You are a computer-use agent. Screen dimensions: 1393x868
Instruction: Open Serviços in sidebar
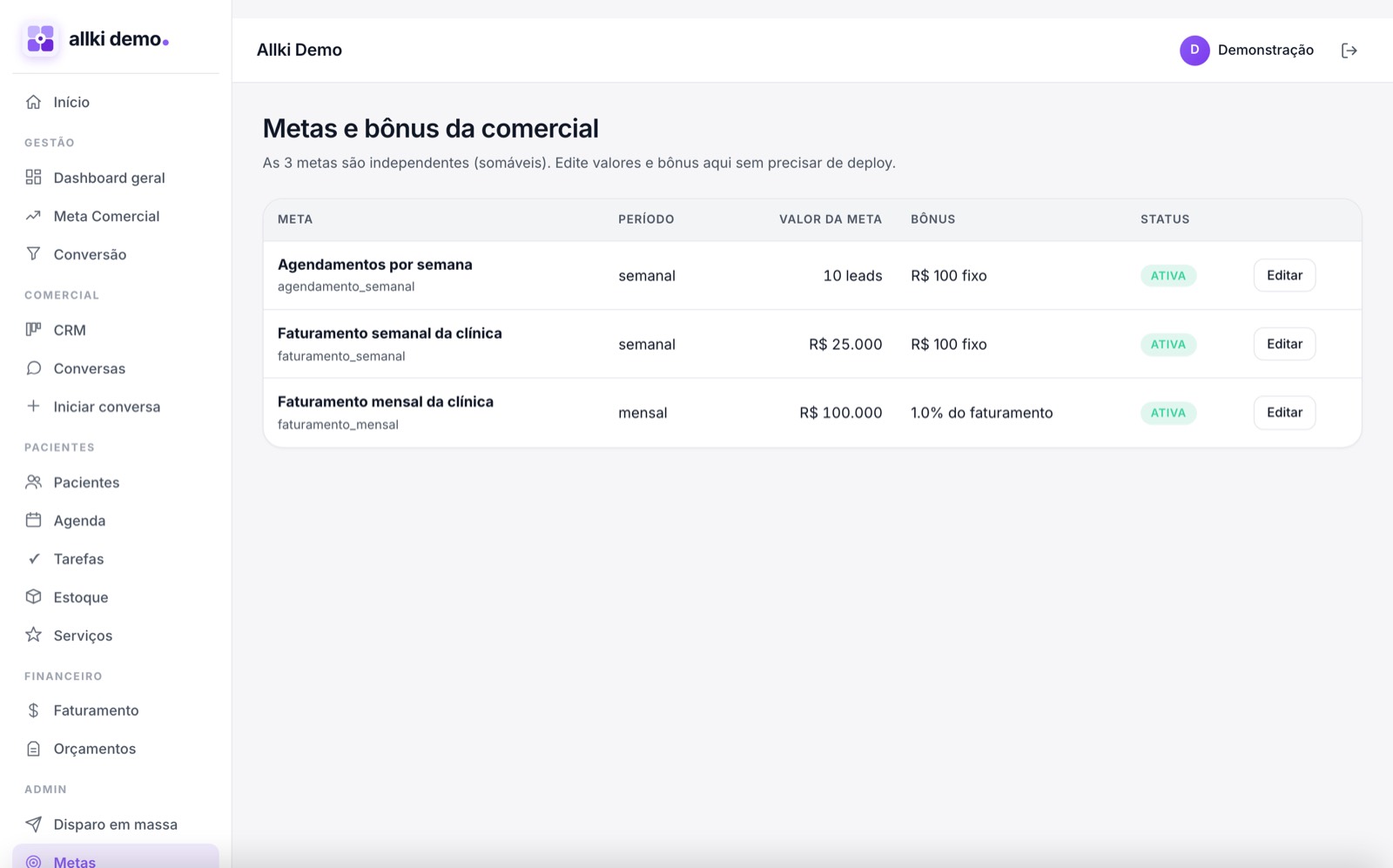point(116,636)
